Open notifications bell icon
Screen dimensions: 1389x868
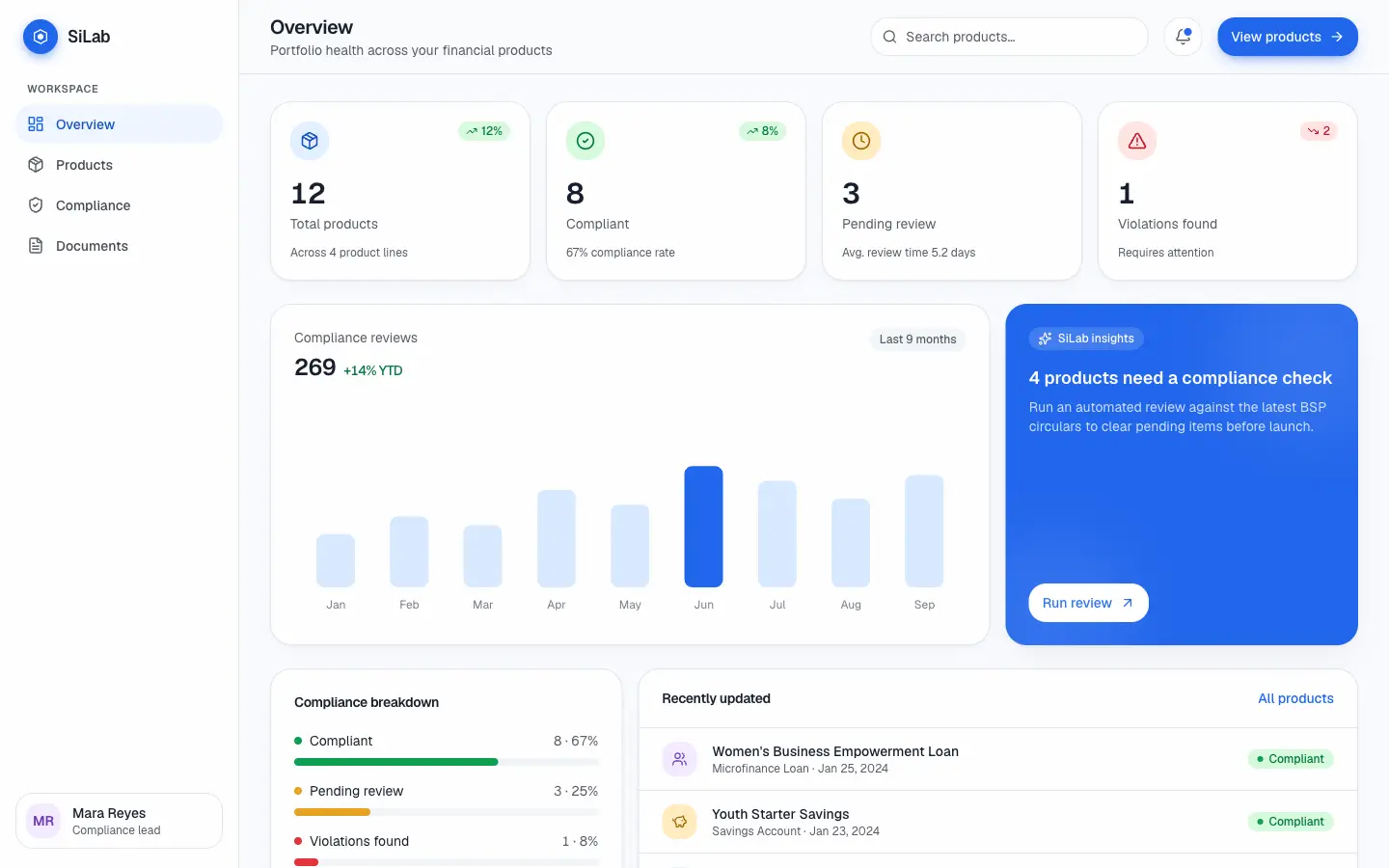[1183, 37]
